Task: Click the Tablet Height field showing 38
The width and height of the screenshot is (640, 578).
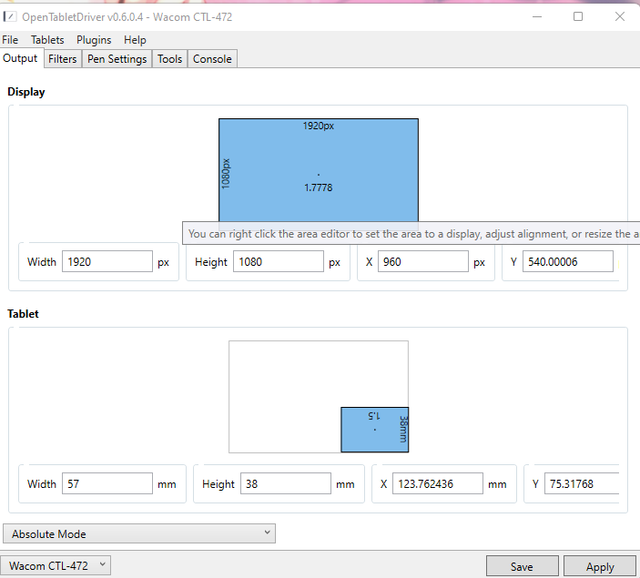Action: pyautogui.click(x=285, y=484)
